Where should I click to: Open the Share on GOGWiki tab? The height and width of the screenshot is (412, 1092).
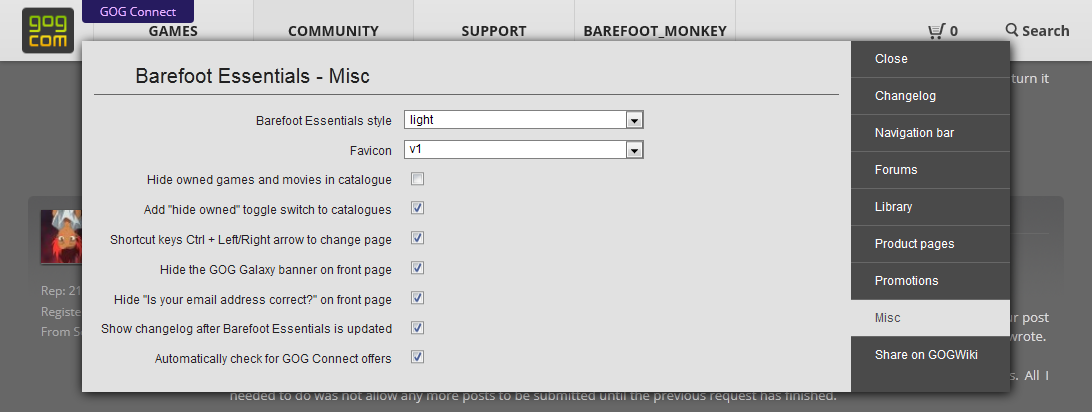[x=930, y=355]
